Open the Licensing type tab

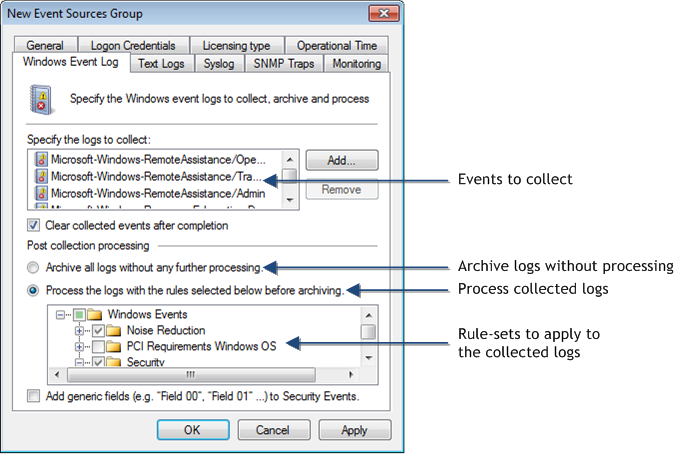coord(236,45)
